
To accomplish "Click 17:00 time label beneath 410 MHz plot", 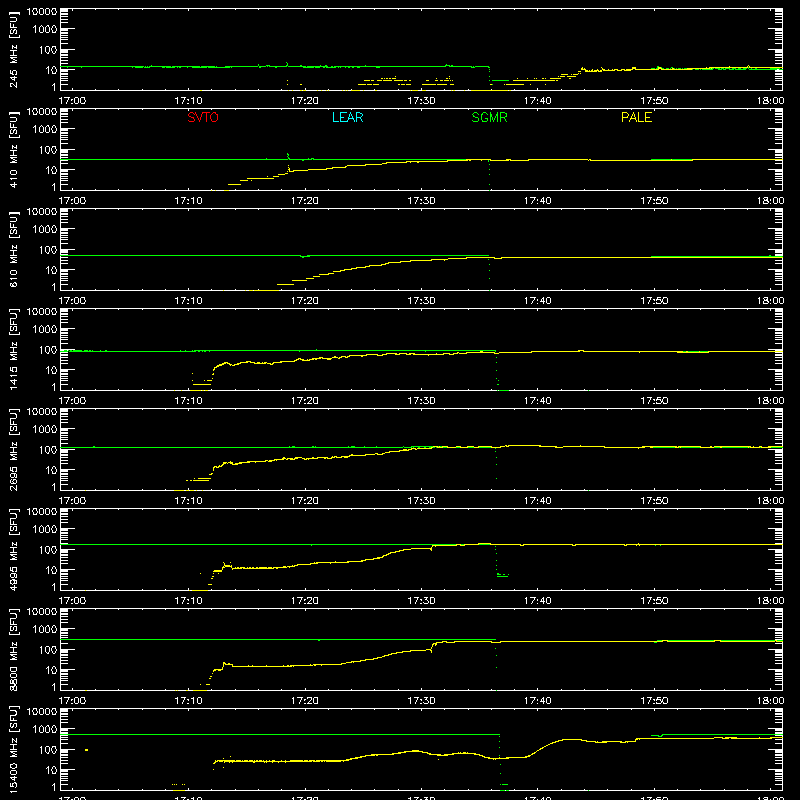I will pyautogui.click(x=72, y=201).
